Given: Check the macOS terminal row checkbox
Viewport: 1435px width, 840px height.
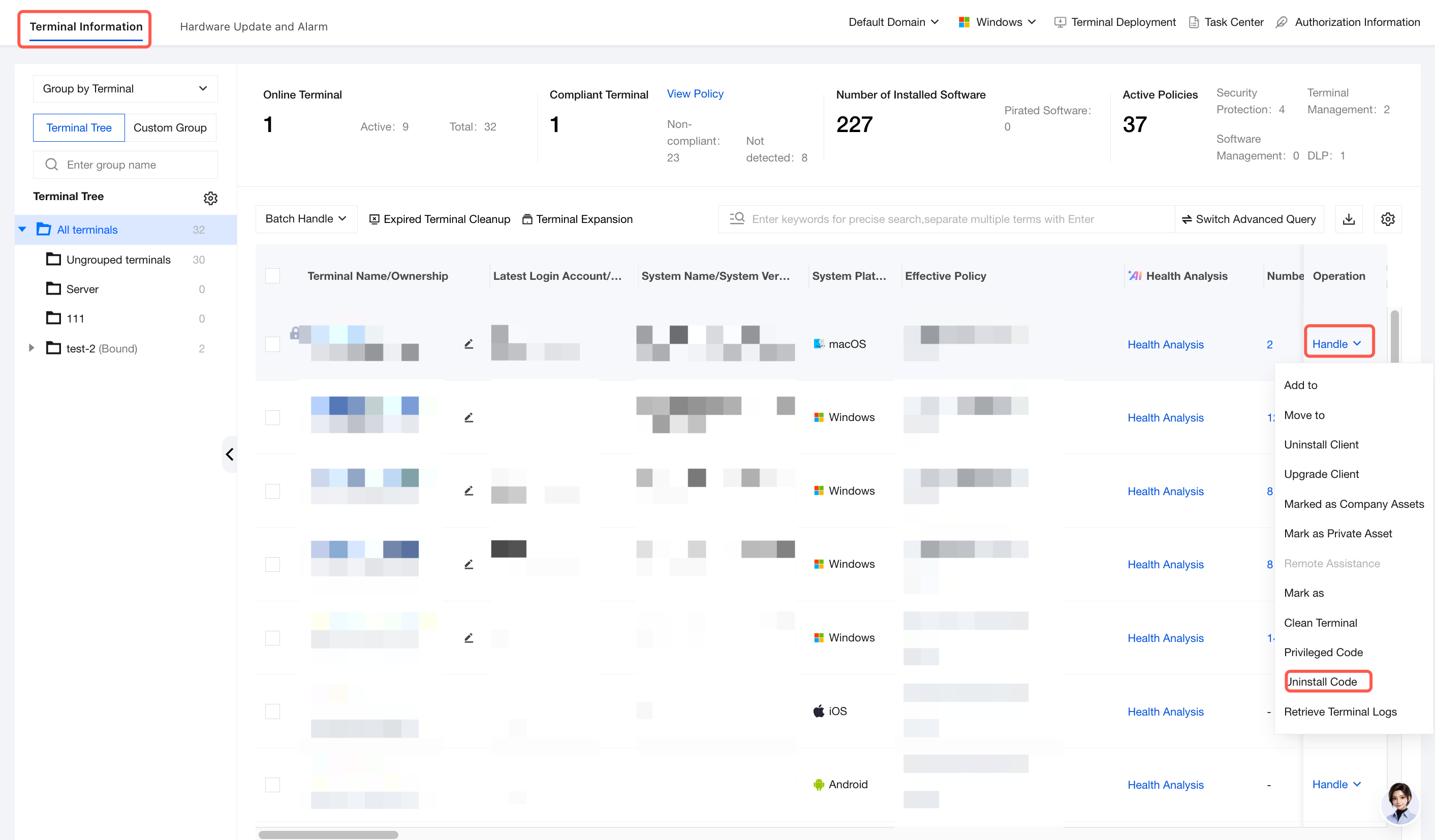Looking at the screenshot, I should [273, 344].
